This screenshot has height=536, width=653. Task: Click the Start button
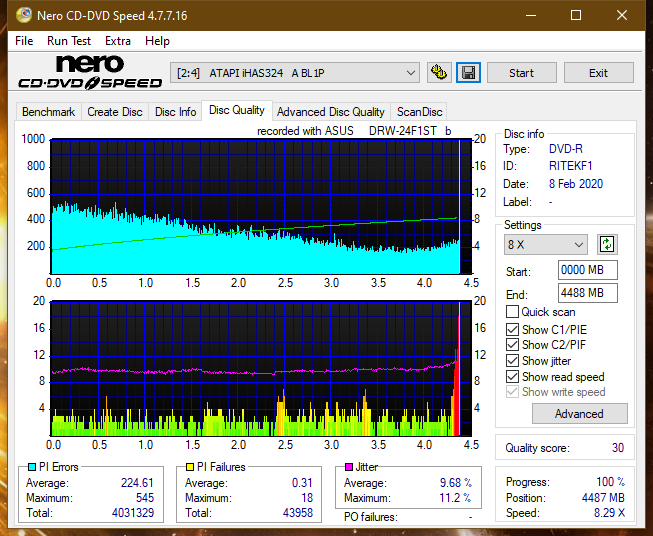tap(521, 73)
